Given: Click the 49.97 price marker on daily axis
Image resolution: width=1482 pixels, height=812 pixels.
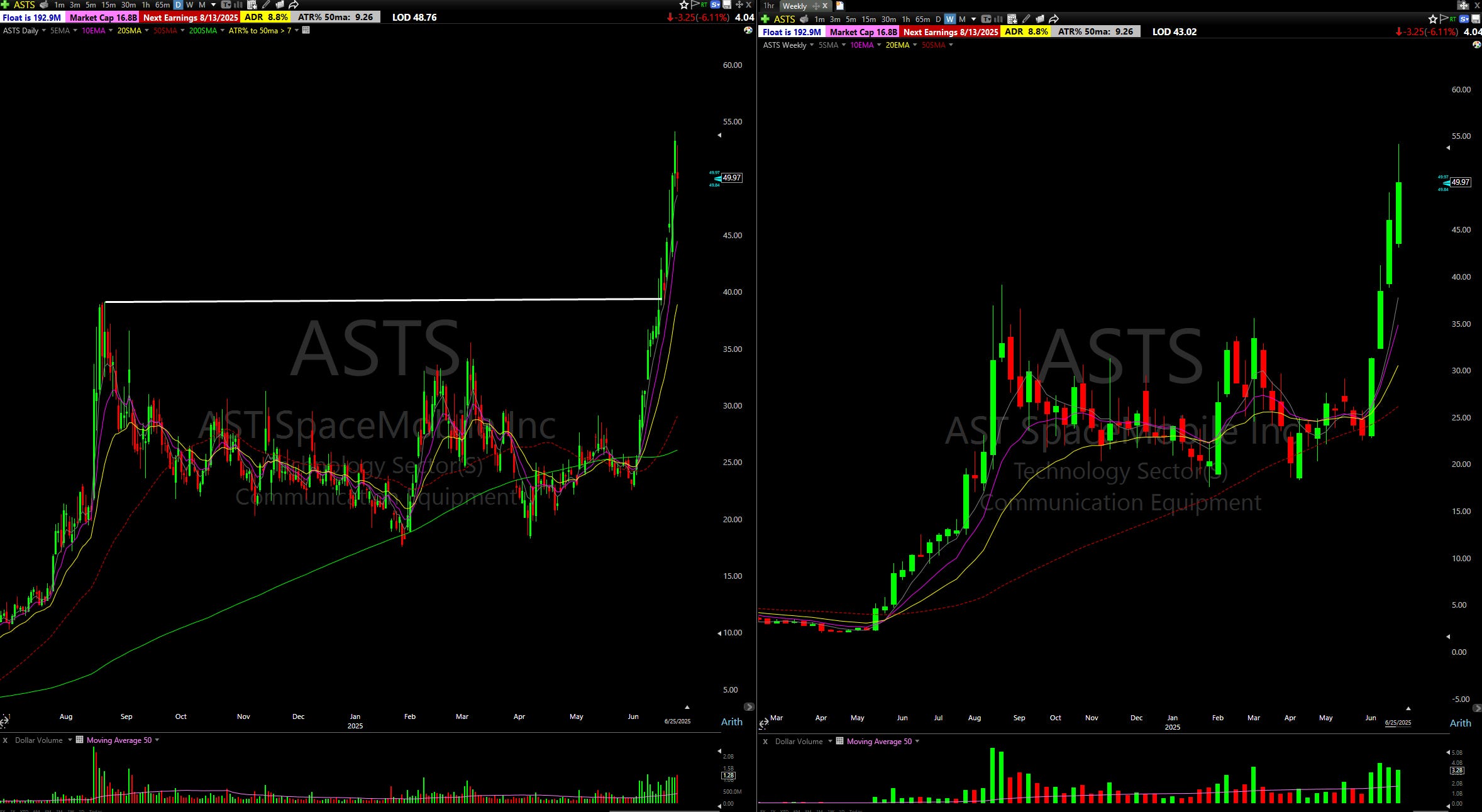Looking at the screenshot, I should tap(731, 178).
